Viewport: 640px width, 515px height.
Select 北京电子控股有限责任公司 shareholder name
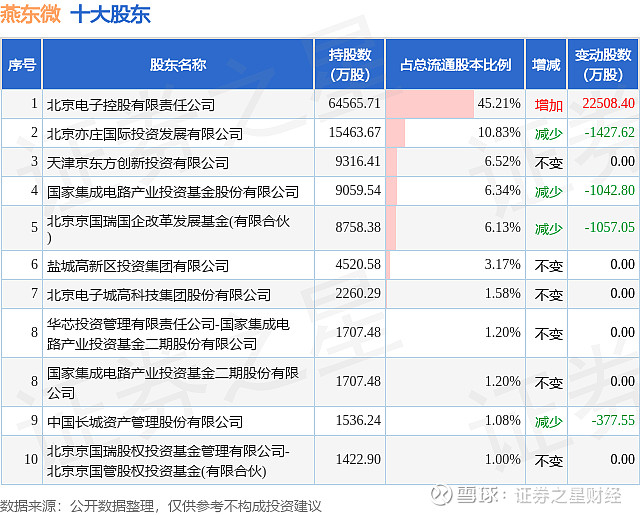[131, 105]
